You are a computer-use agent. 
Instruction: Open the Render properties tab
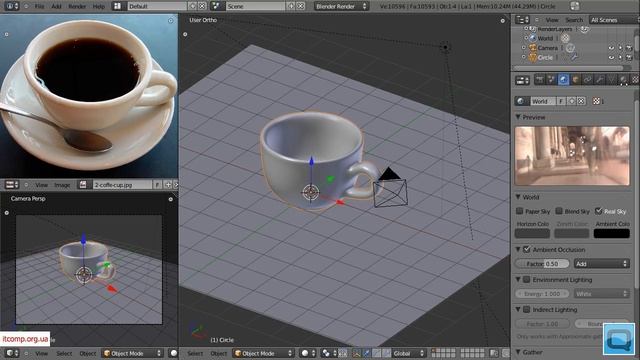540,80
